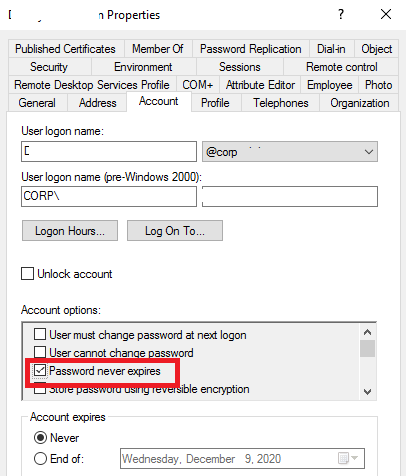Switch to the General tab
Screen dimensions: 406x476
tap(37, 103)
